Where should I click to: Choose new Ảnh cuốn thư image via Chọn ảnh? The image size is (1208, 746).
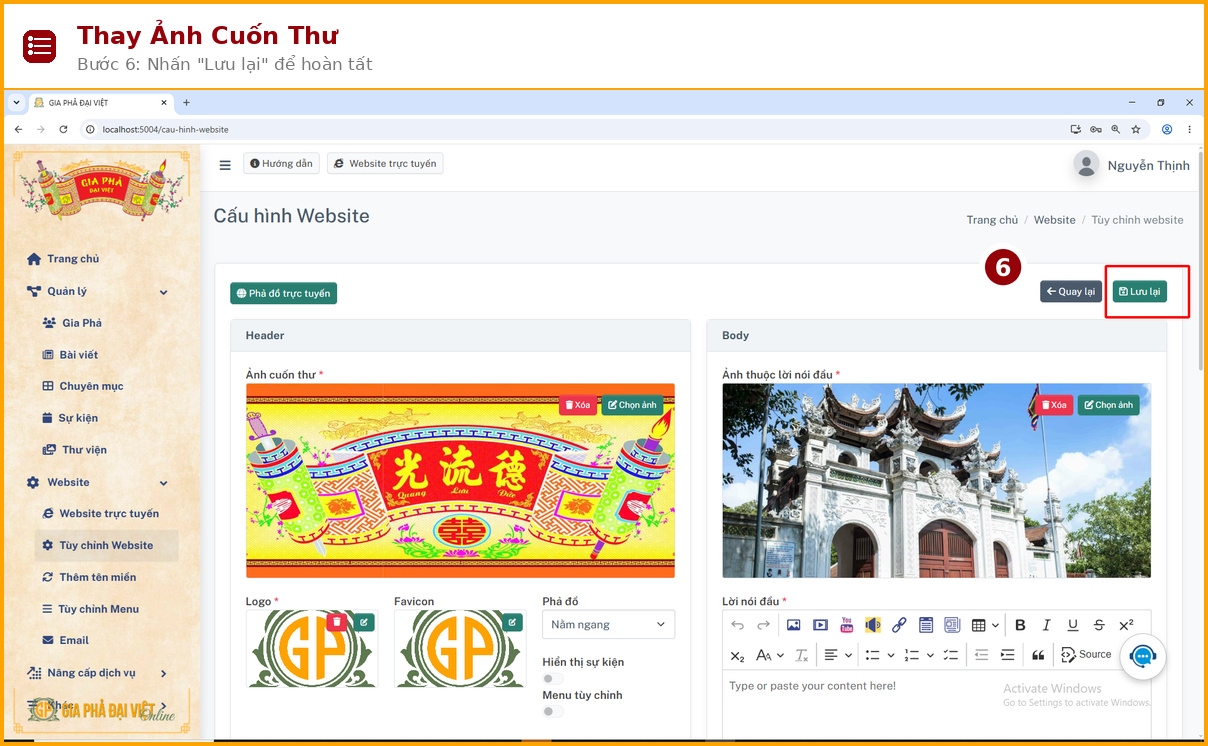tap(632, 405)
